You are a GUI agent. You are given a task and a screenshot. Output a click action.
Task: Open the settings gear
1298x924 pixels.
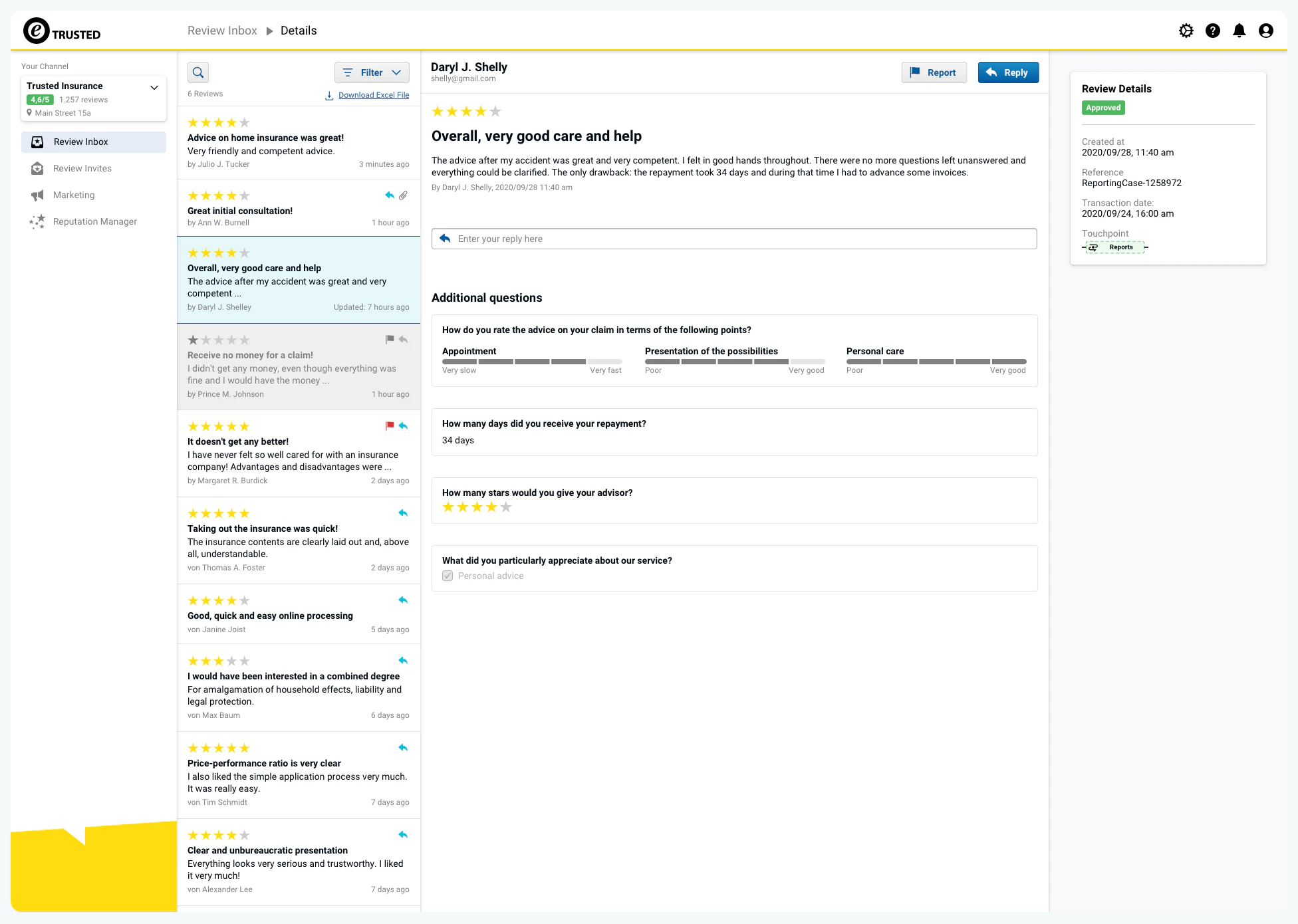click(1186, 31)
